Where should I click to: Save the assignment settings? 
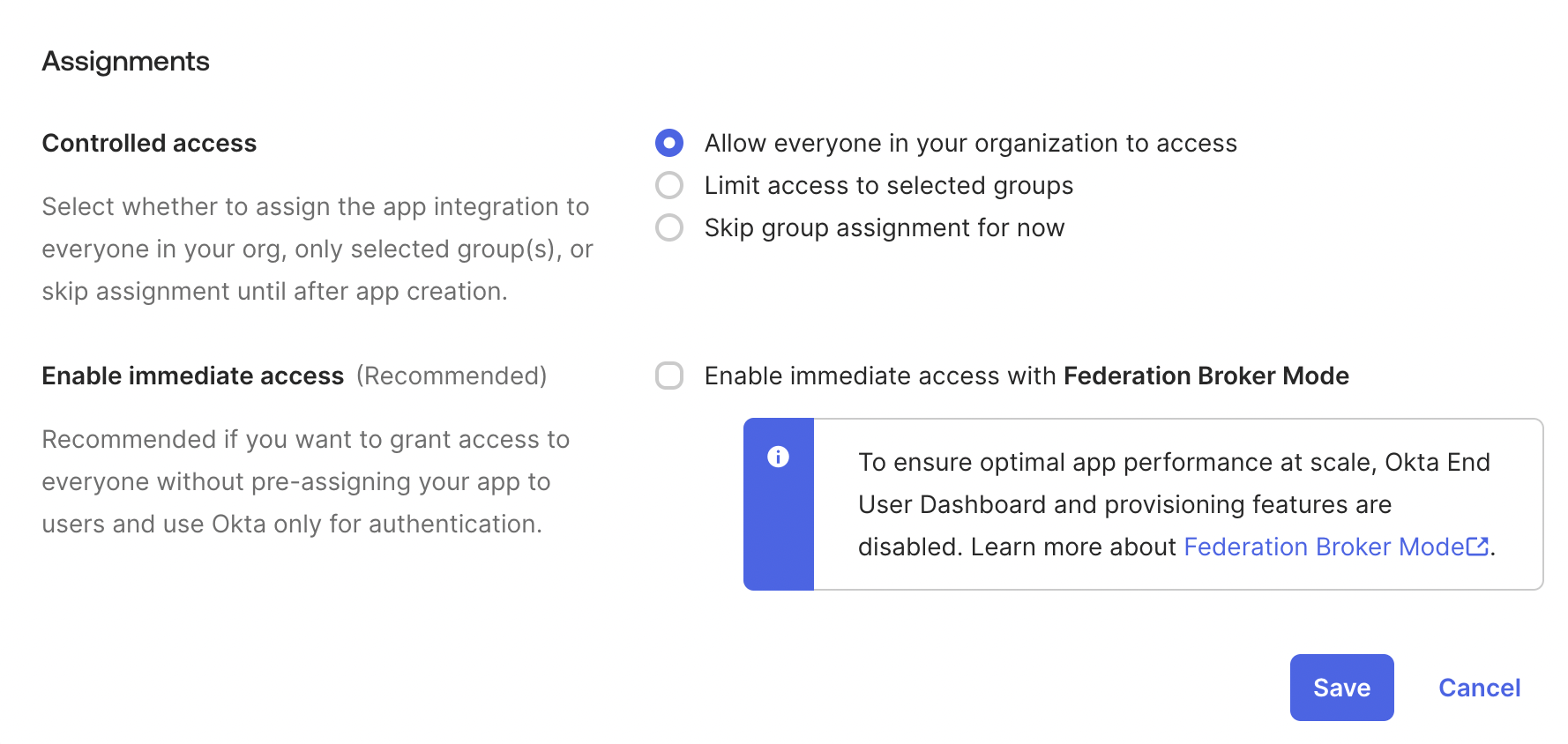tap(1341, 688)
